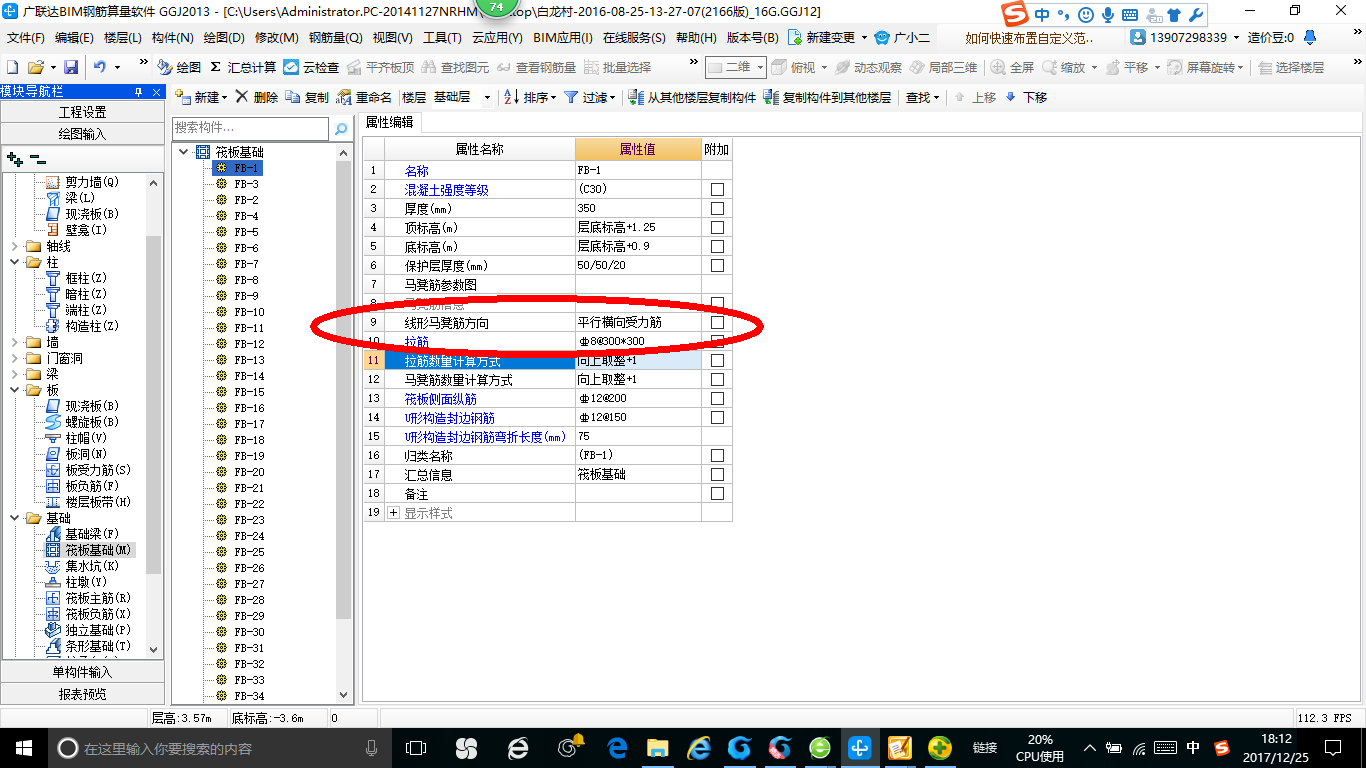Screen dimensions: 1366x768
Task: Copy component using 复制
Action: point(307,97)
